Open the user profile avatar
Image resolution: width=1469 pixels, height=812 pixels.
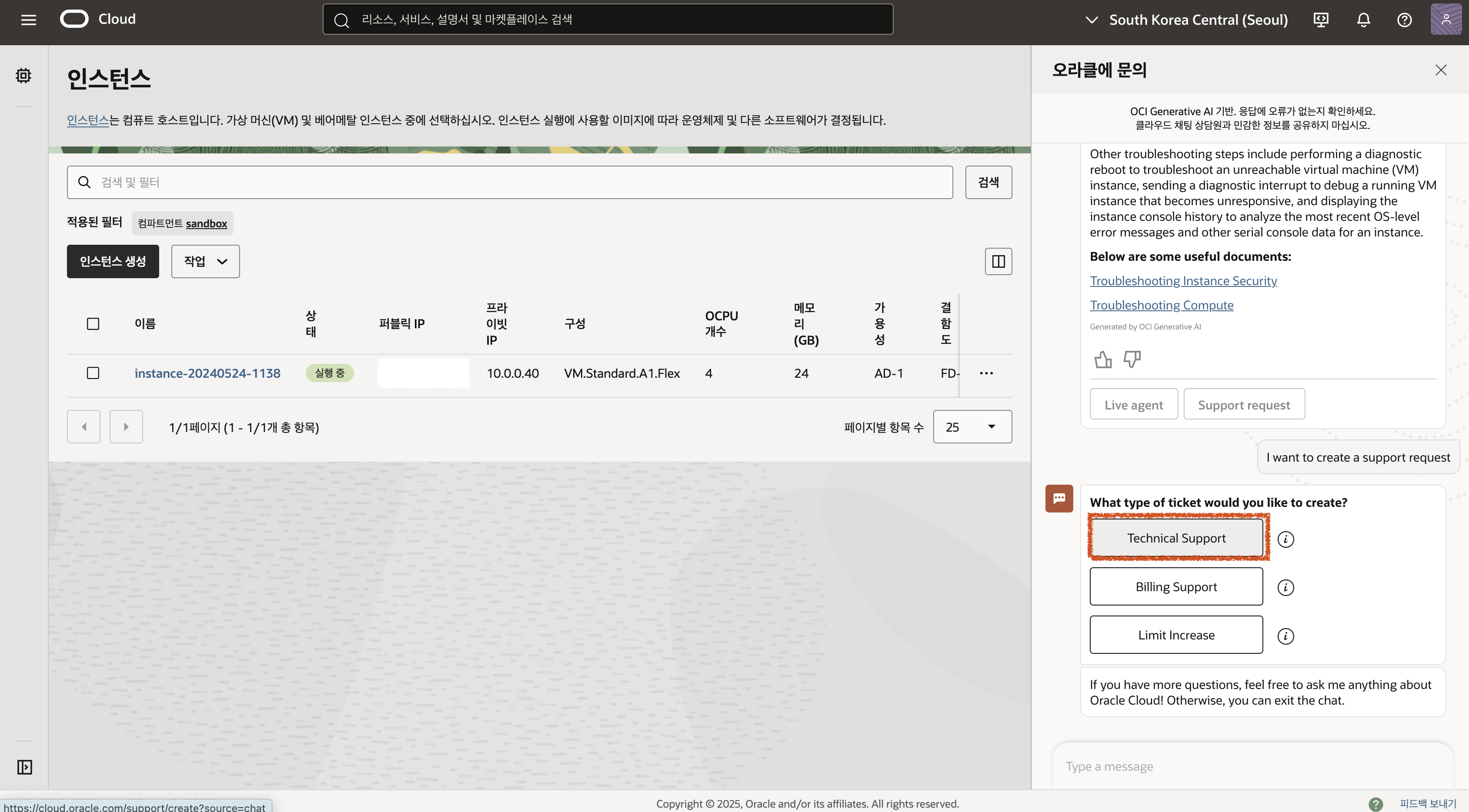(x=1446, y=19)
